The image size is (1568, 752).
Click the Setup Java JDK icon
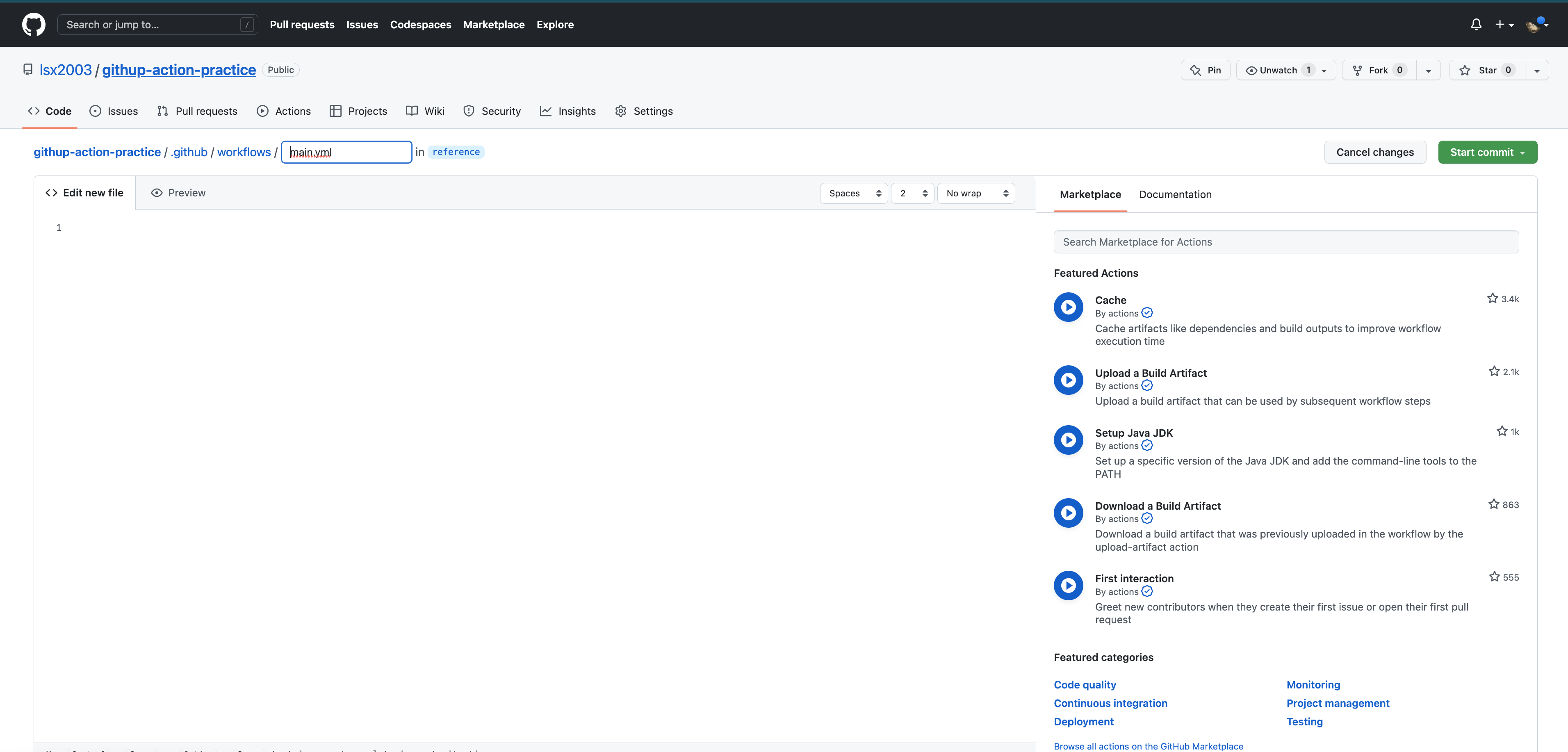tap(1068, 440)
